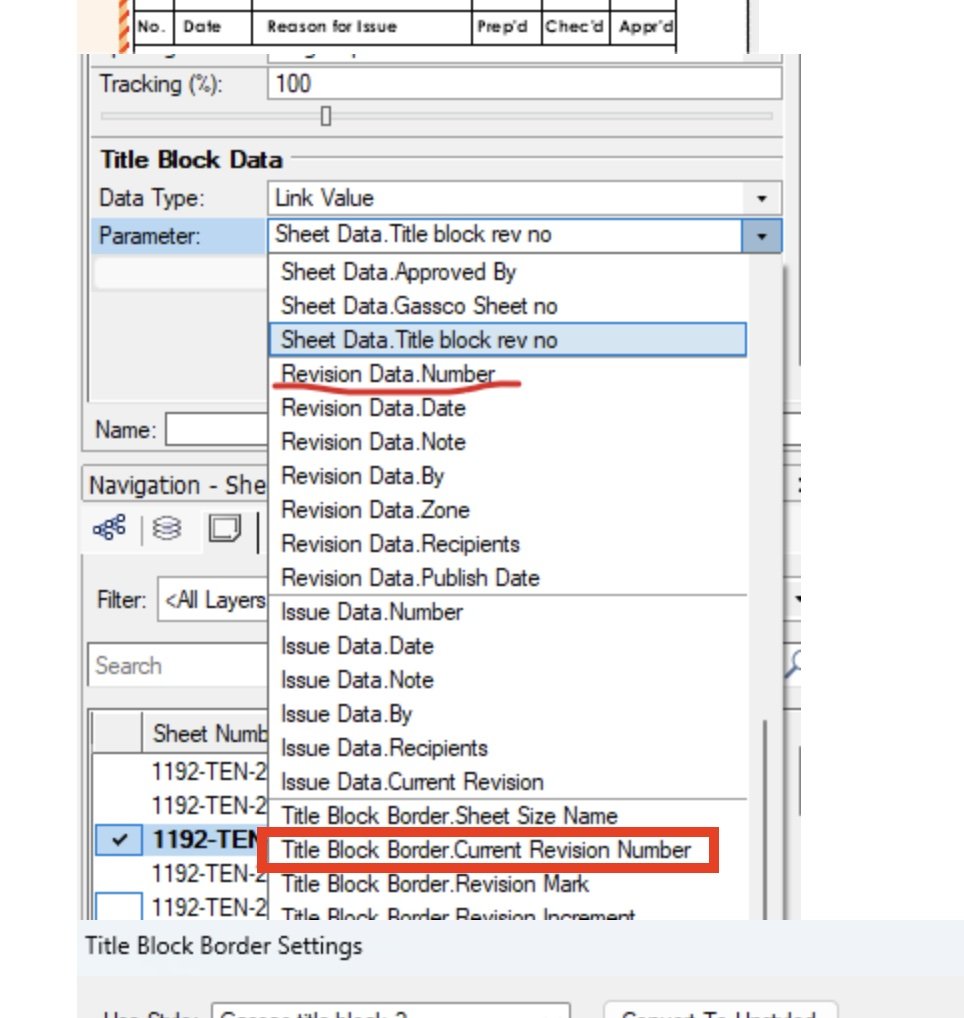964x1018 pixels.
Task: Choose Revision Data.Number from the list
Action: coord(388,374)
